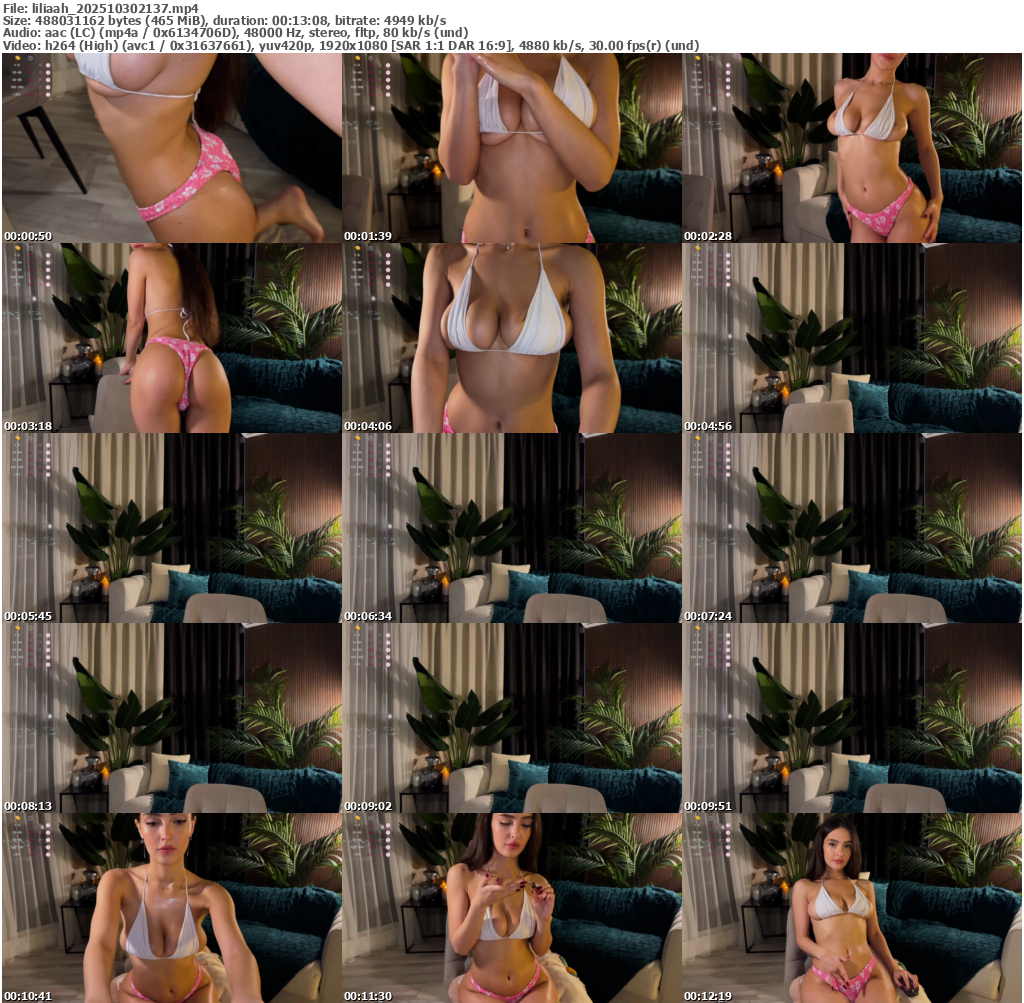This screenshot has height=1003, width=1024.
Task: Click the audio codec text aac (LC)
Action: tap(69, 33)
